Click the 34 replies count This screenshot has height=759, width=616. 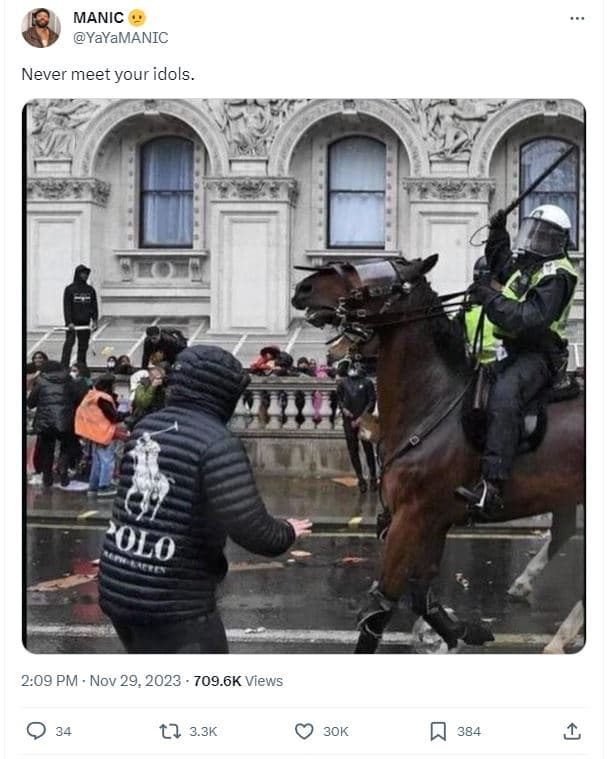(63, 731)
